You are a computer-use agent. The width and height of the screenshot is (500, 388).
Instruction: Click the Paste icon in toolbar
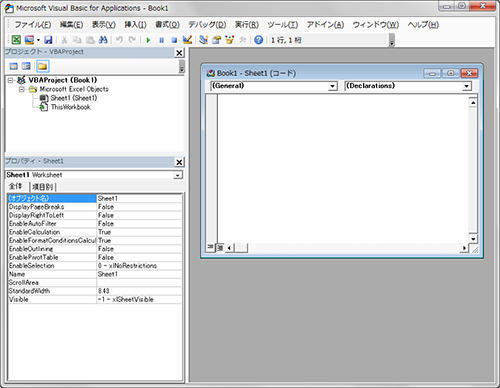90,40
